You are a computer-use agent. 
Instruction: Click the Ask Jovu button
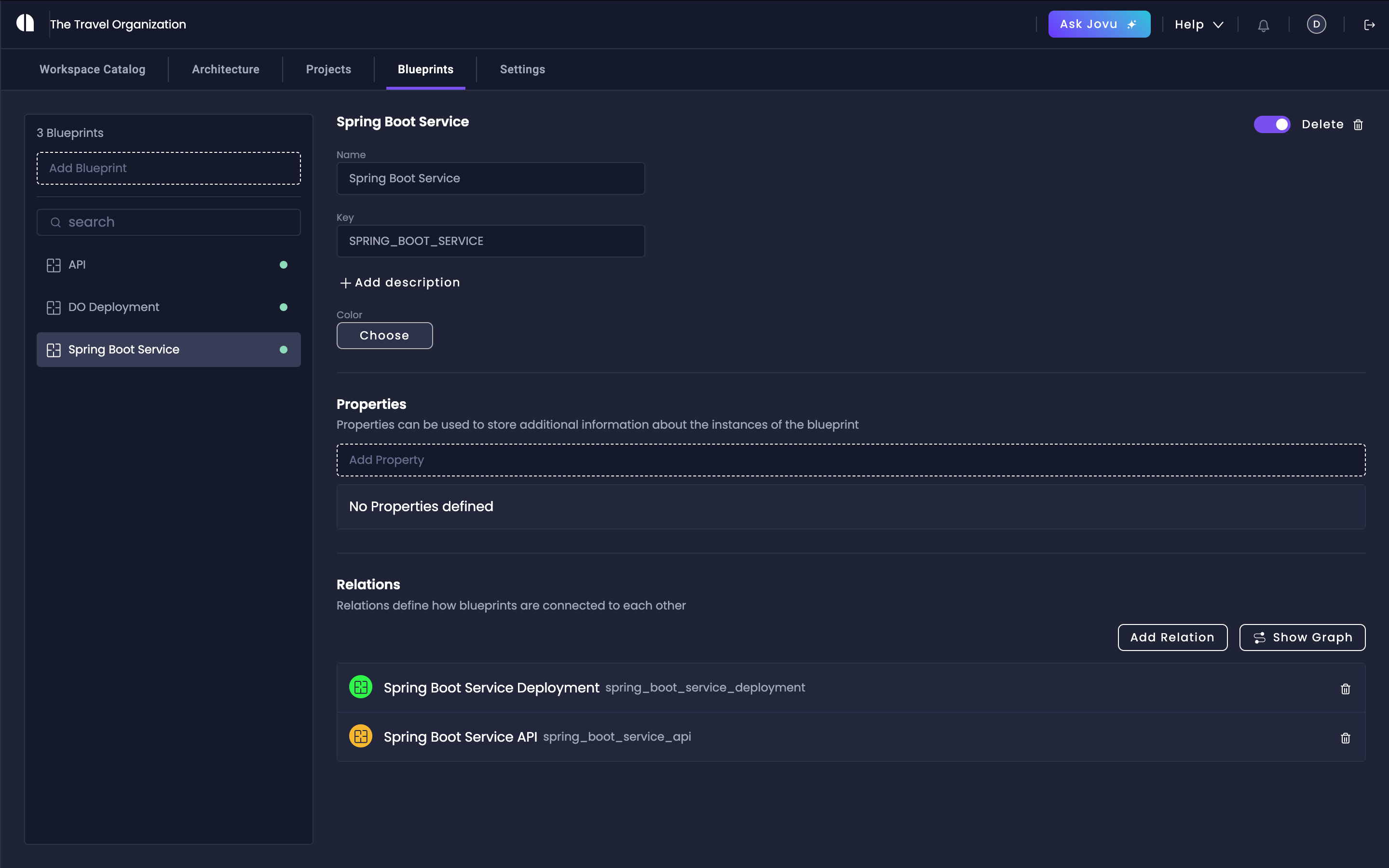click(x=1099, y=24)
